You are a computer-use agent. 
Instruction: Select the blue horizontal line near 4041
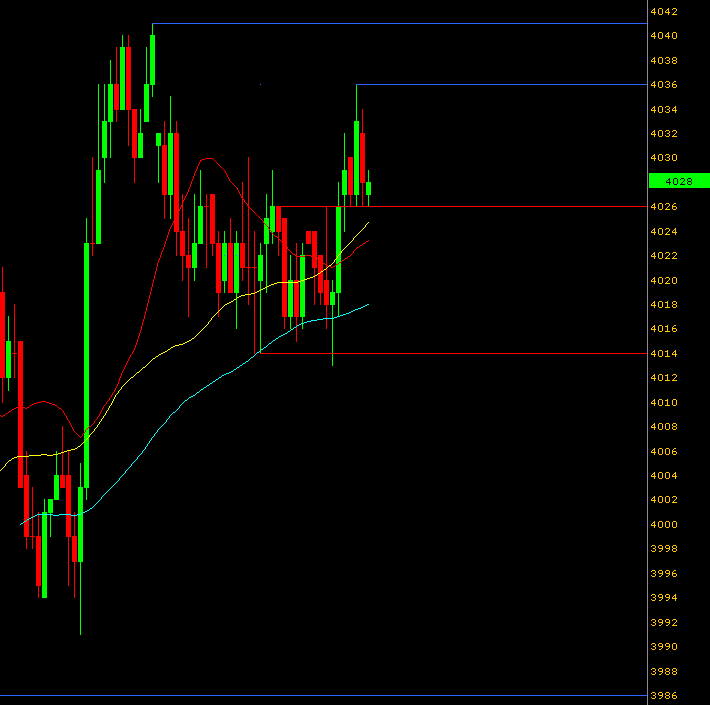click(400, 24)
